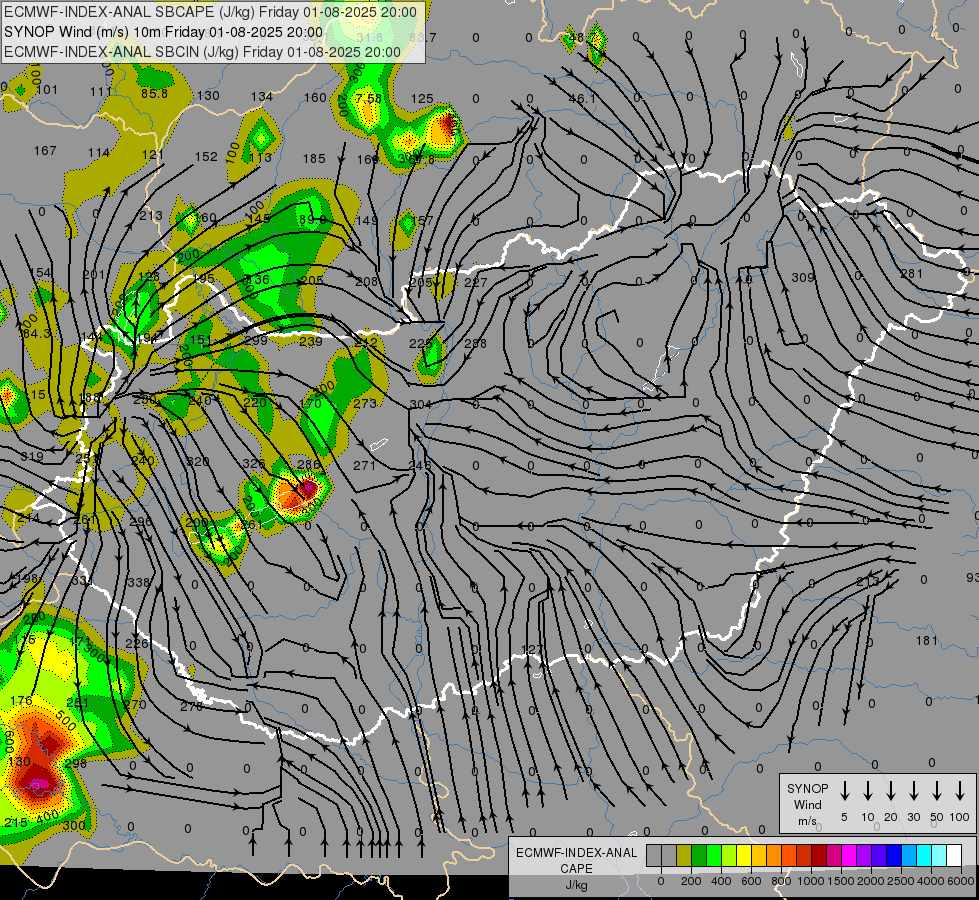Click the 271 value on the map
The image size is (979, 900).
(x=365, y=465)
